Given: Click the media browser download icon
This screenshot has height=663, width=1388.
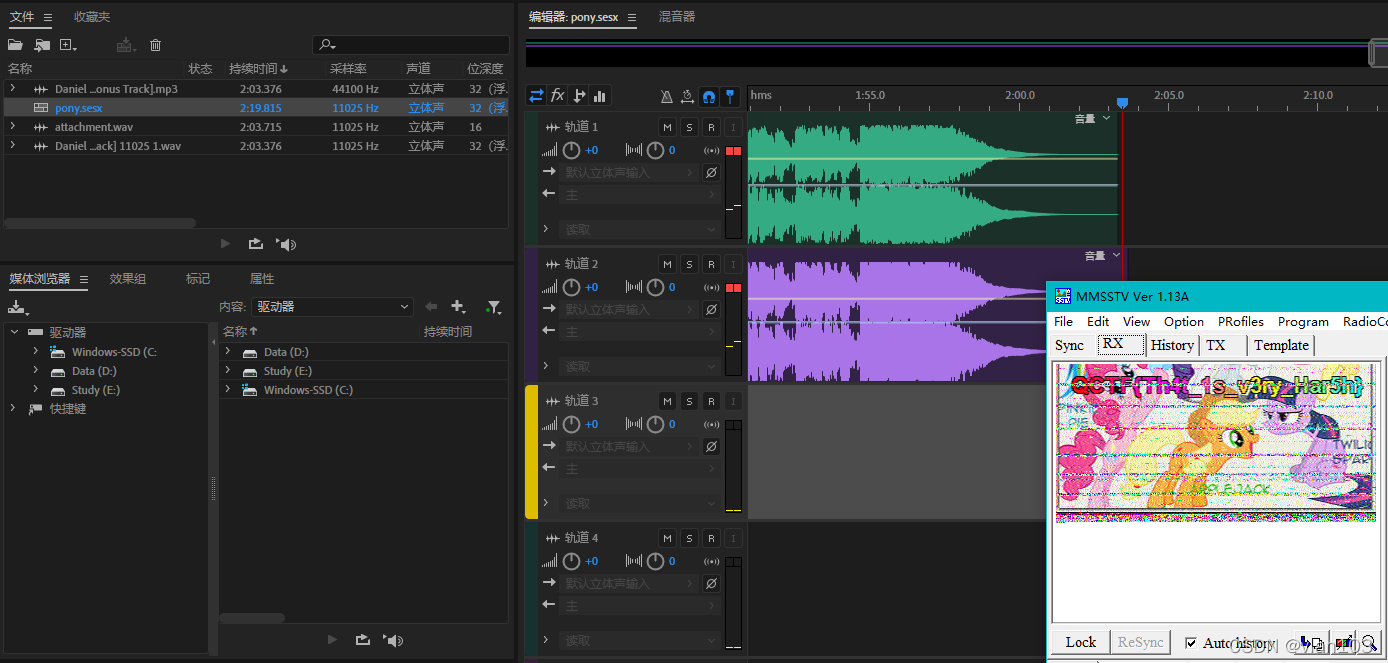Looking at the screenshot, I should 17,308.
